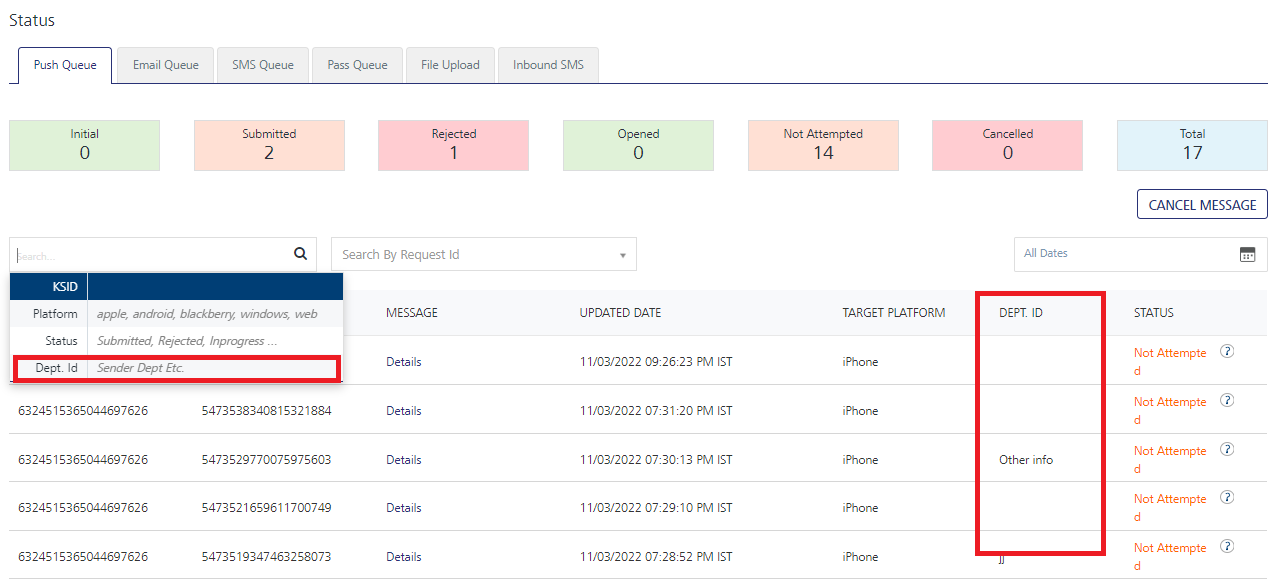Click help icon for 07:29:10 PM row
This screenshot has height=583, width=1279.
pos(1227,497)
